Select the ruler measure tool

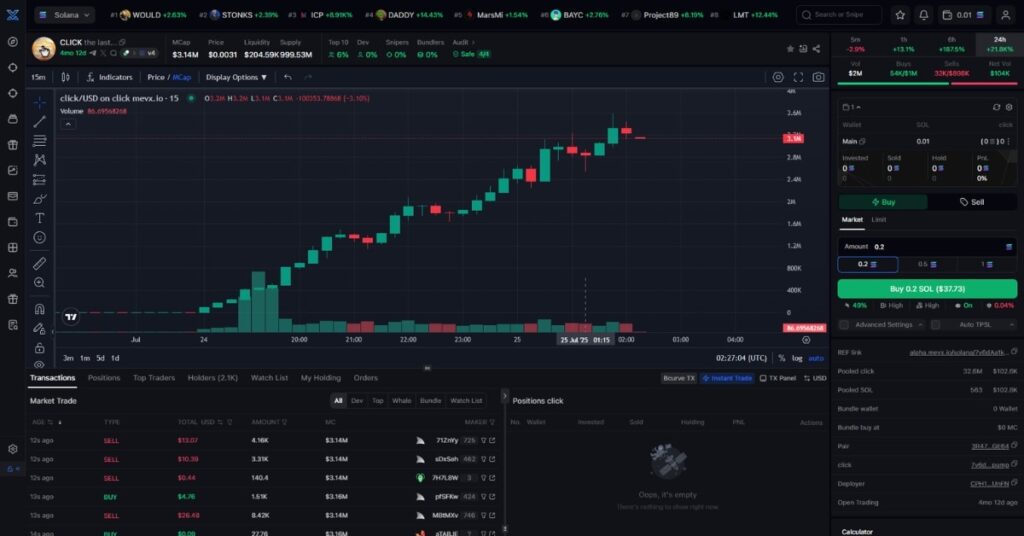pyautogui.click(x=40, y=263)
